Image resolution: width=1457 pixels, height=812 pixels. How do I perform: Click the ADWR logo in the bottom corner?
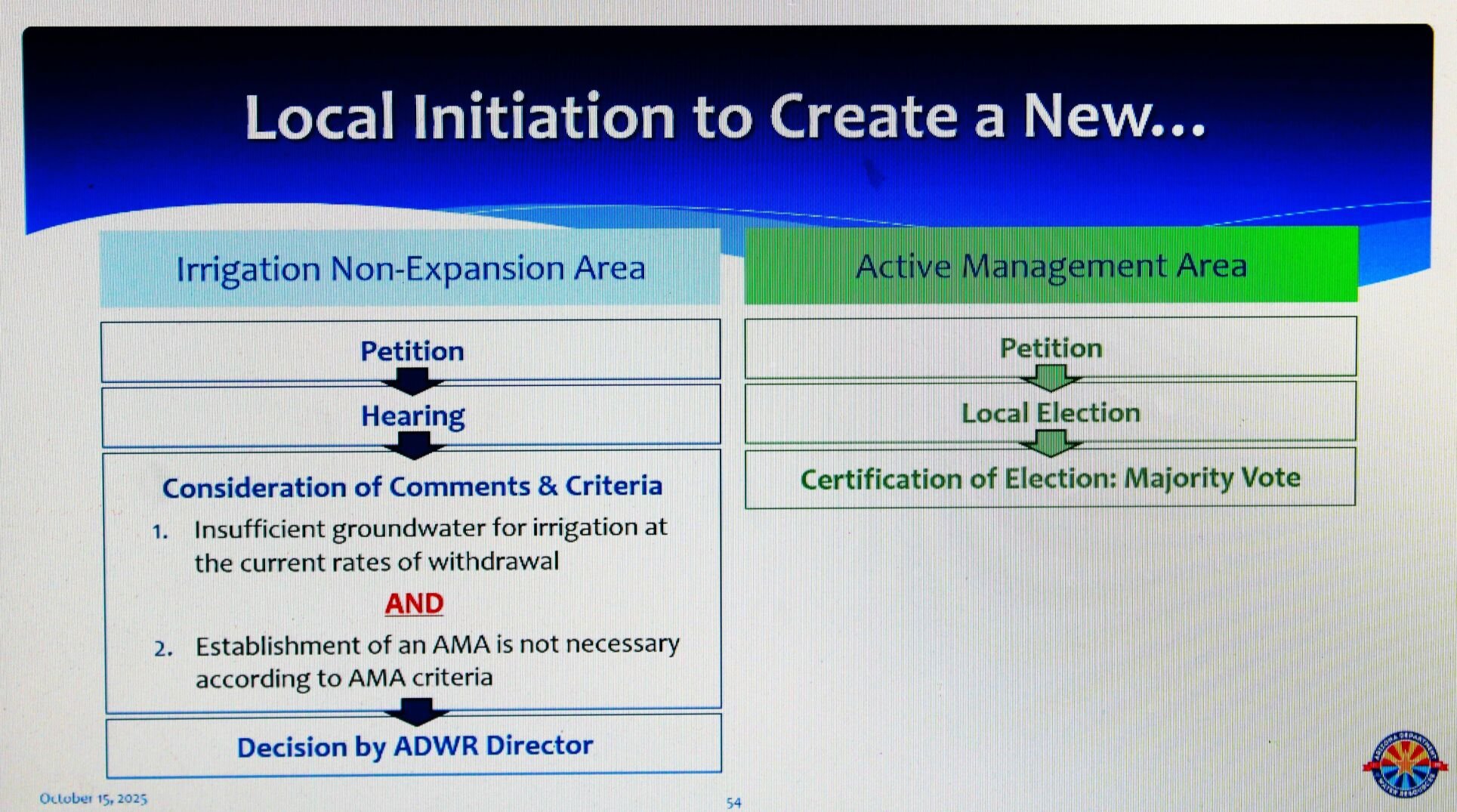pos(1404,764)
